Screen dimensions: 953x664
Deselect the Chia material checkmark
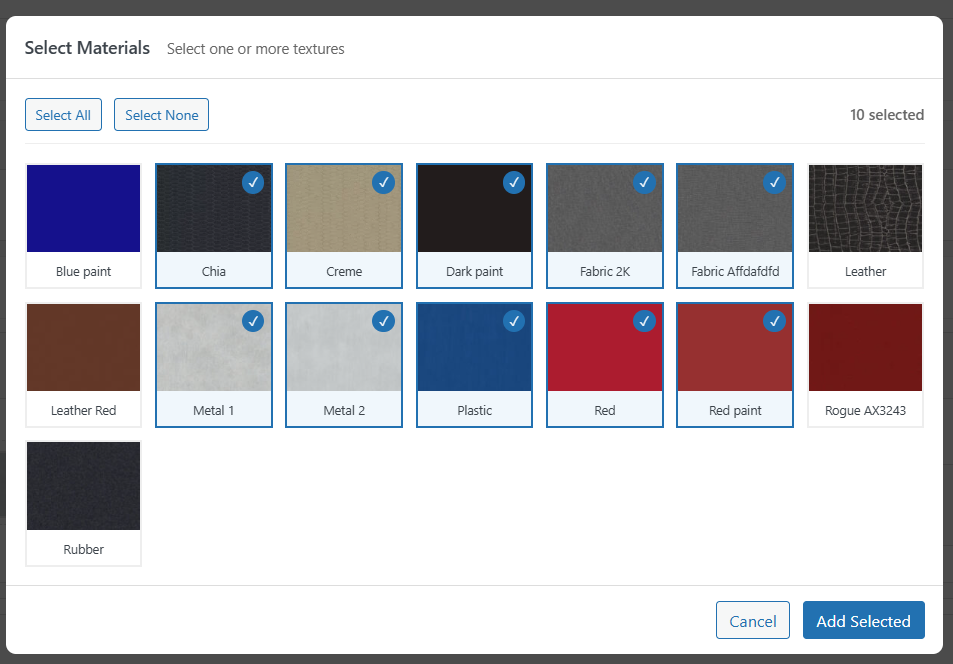point(252,182)
